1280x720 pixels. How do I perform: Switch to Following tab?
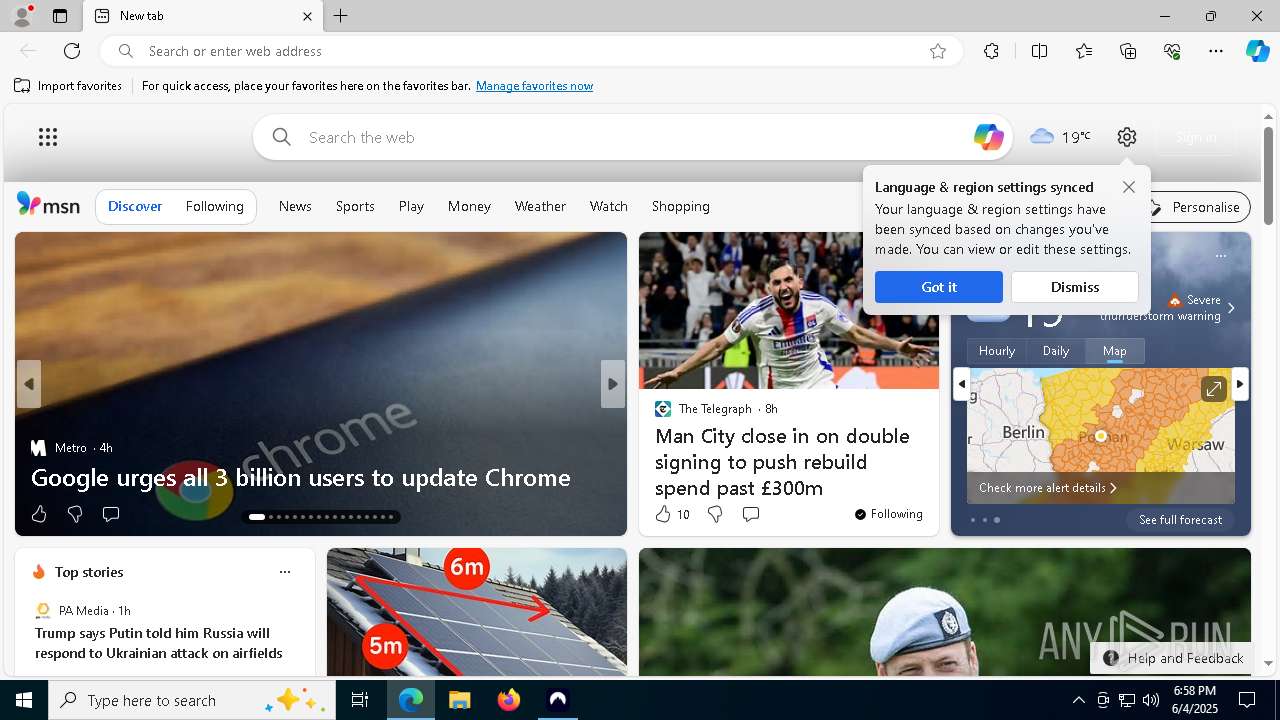(214, 206)
